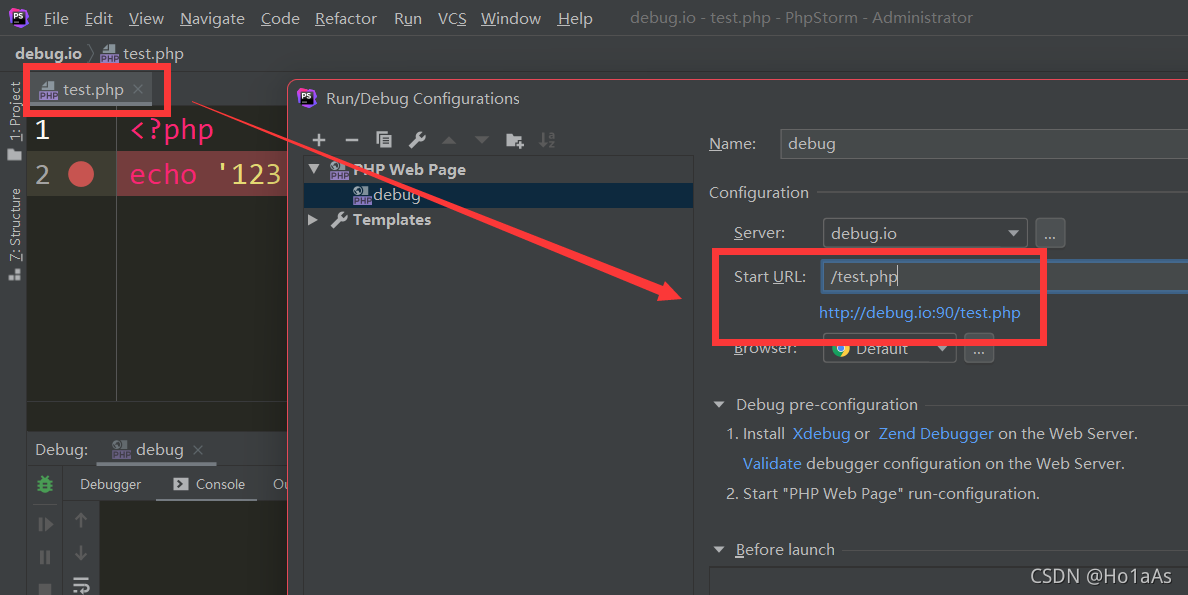
Task: Open the Refactor menu
Action: pyautogui.click(x=345, y=18)
